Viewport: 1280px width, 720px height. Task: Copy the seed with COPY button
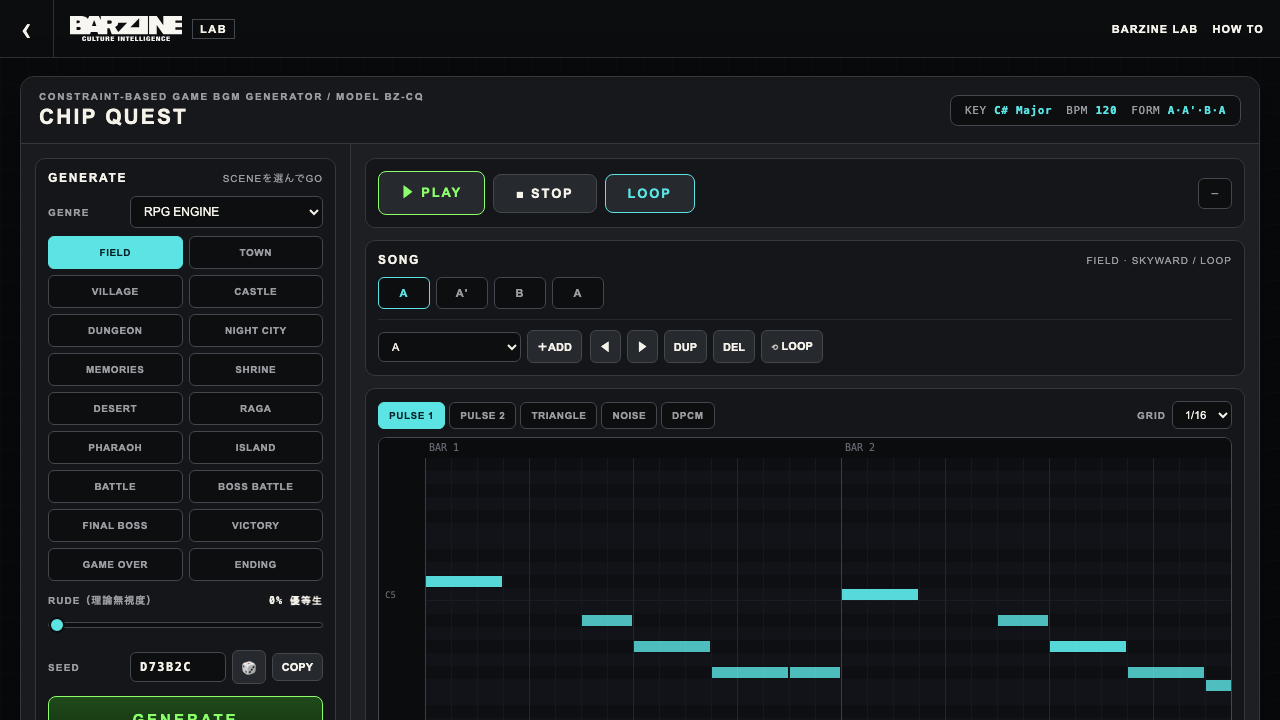[297, 667]
